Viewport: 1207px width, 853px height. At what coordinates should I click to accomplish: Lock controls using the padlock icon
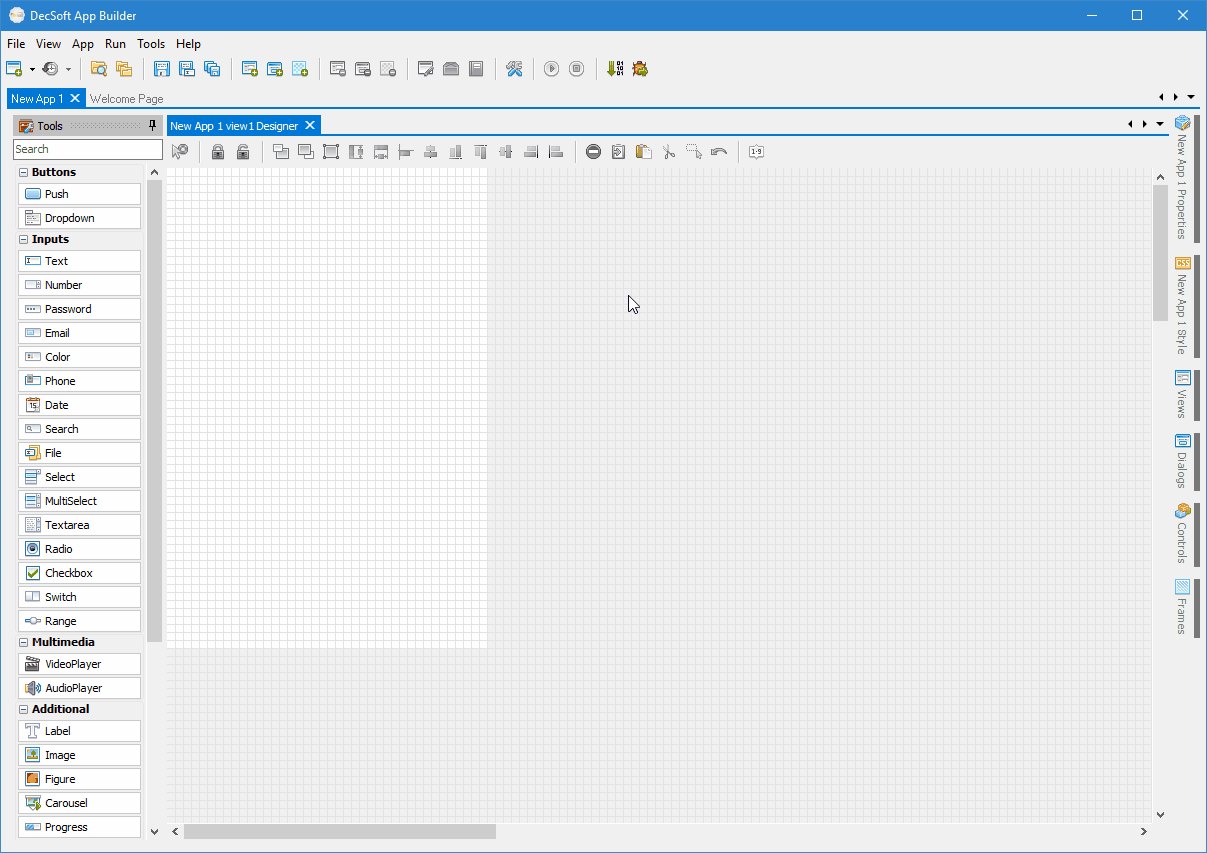(x=218, y=151)
